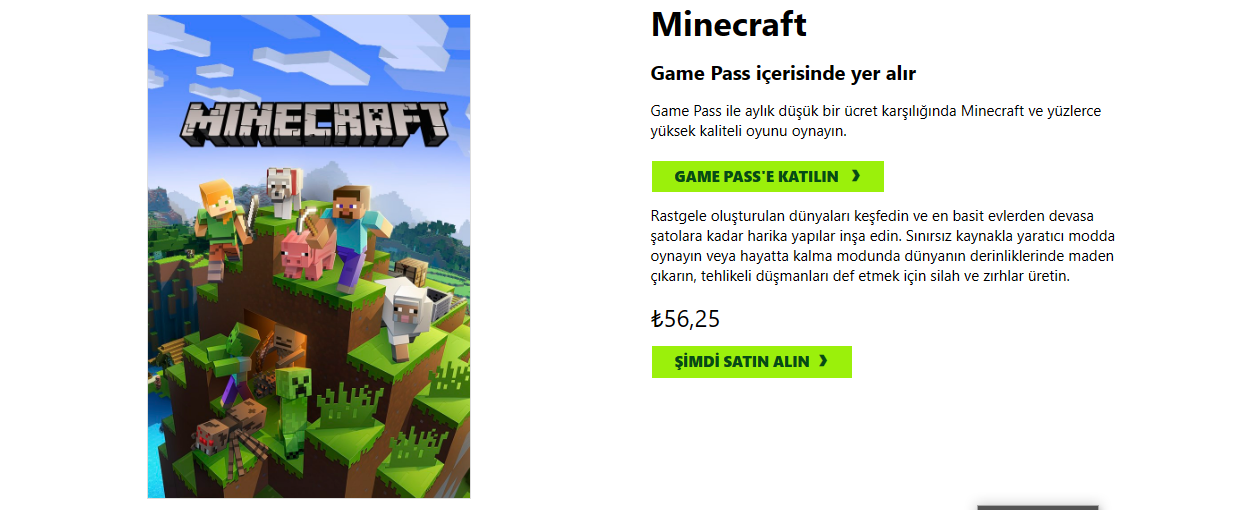Click the GAME PASS'E KATILIN button
The width and height of the screenshot is (1253, 510).
pyautogui.click(x=767, y=176)
